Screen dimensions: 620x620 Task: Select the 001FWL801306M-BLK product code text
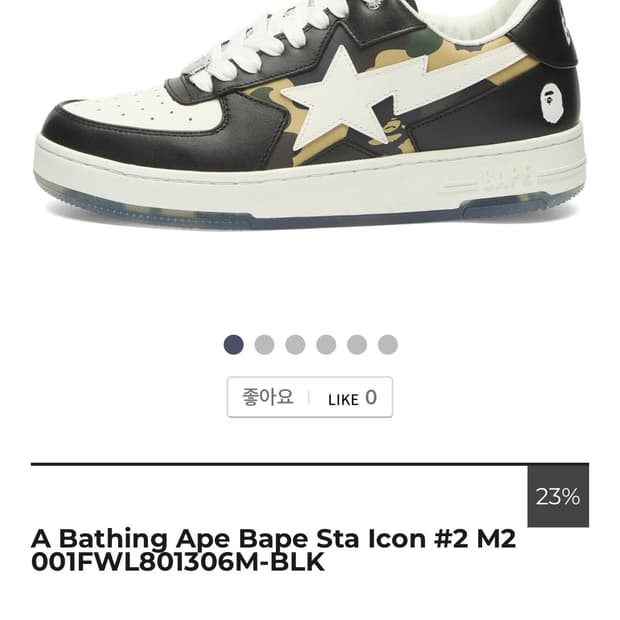[178, 562]
